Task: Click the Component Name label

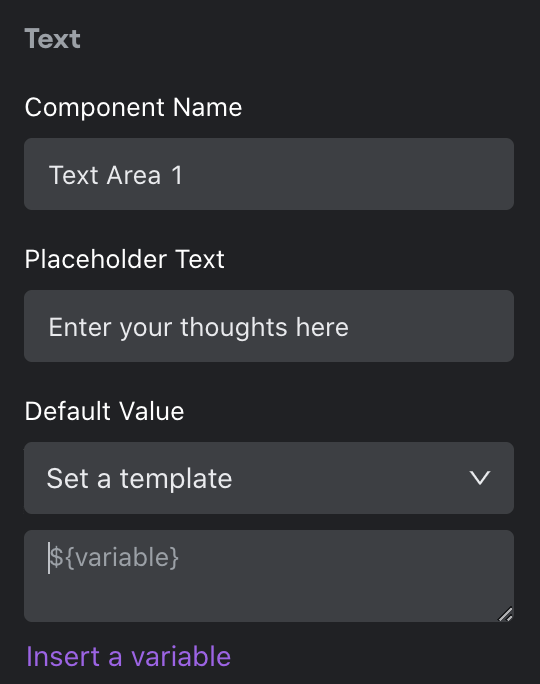Action: click(133, 107)
